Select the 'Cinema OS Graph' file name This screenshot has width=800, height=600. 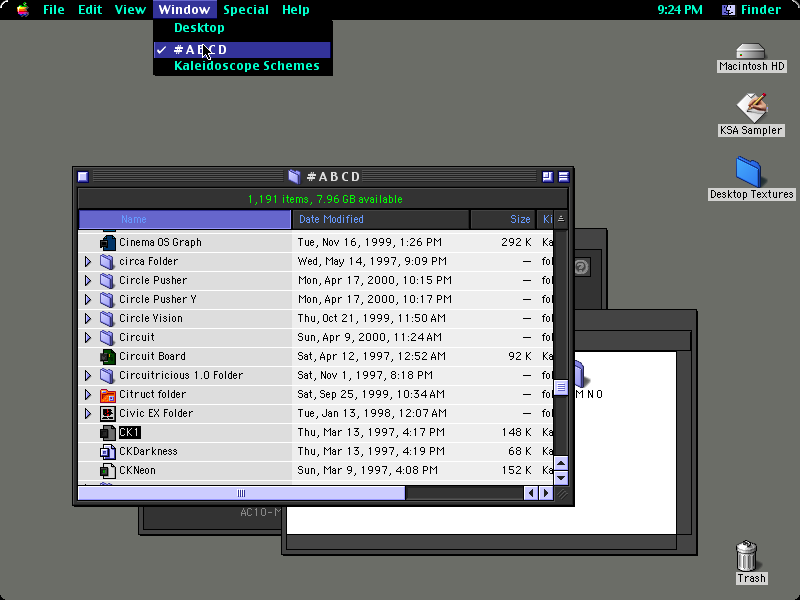click(x=160, y=242)
